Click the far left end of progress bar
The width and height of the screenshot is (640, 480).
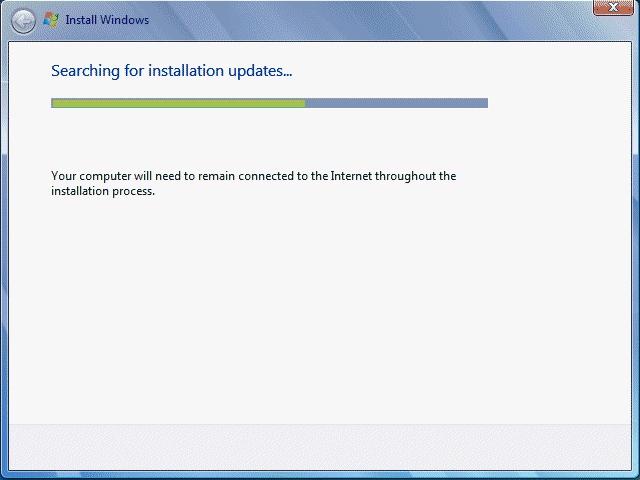click(x=53, y=102)
